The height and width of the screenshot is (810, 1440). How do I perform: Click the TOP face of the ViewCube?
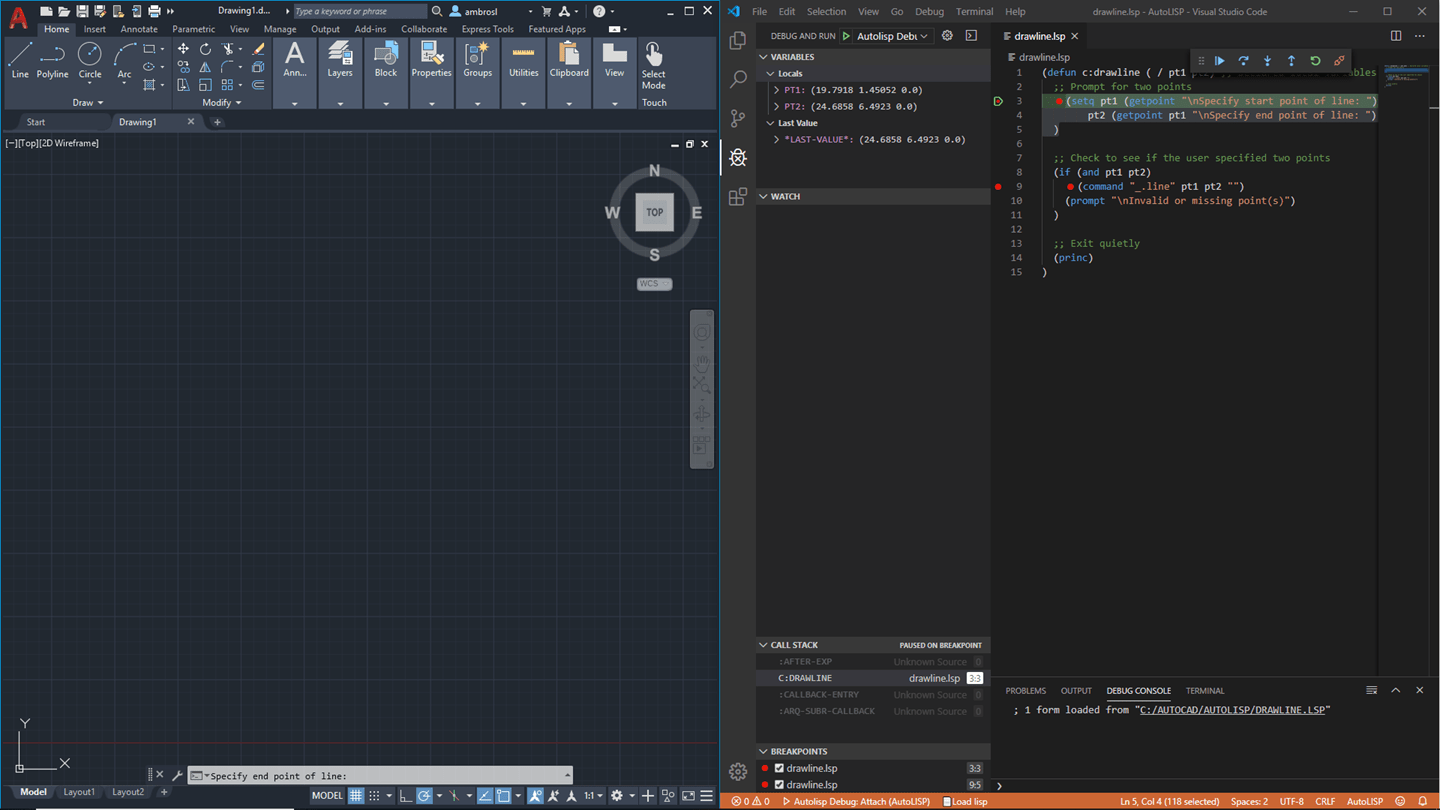(x=654, y=212)
